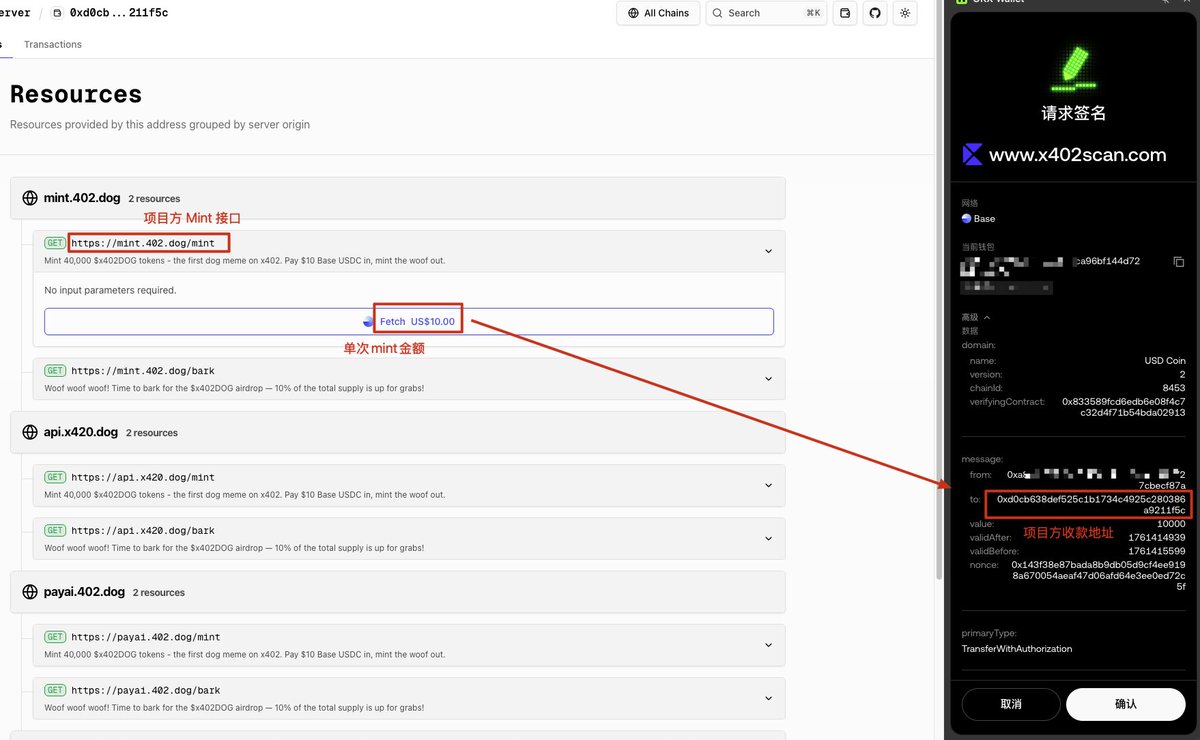Click the GET badge of payai.402.dog/mint
The height and width of the screenshot is (740, 1200).
pyautogui.click(x=55, y=637)
